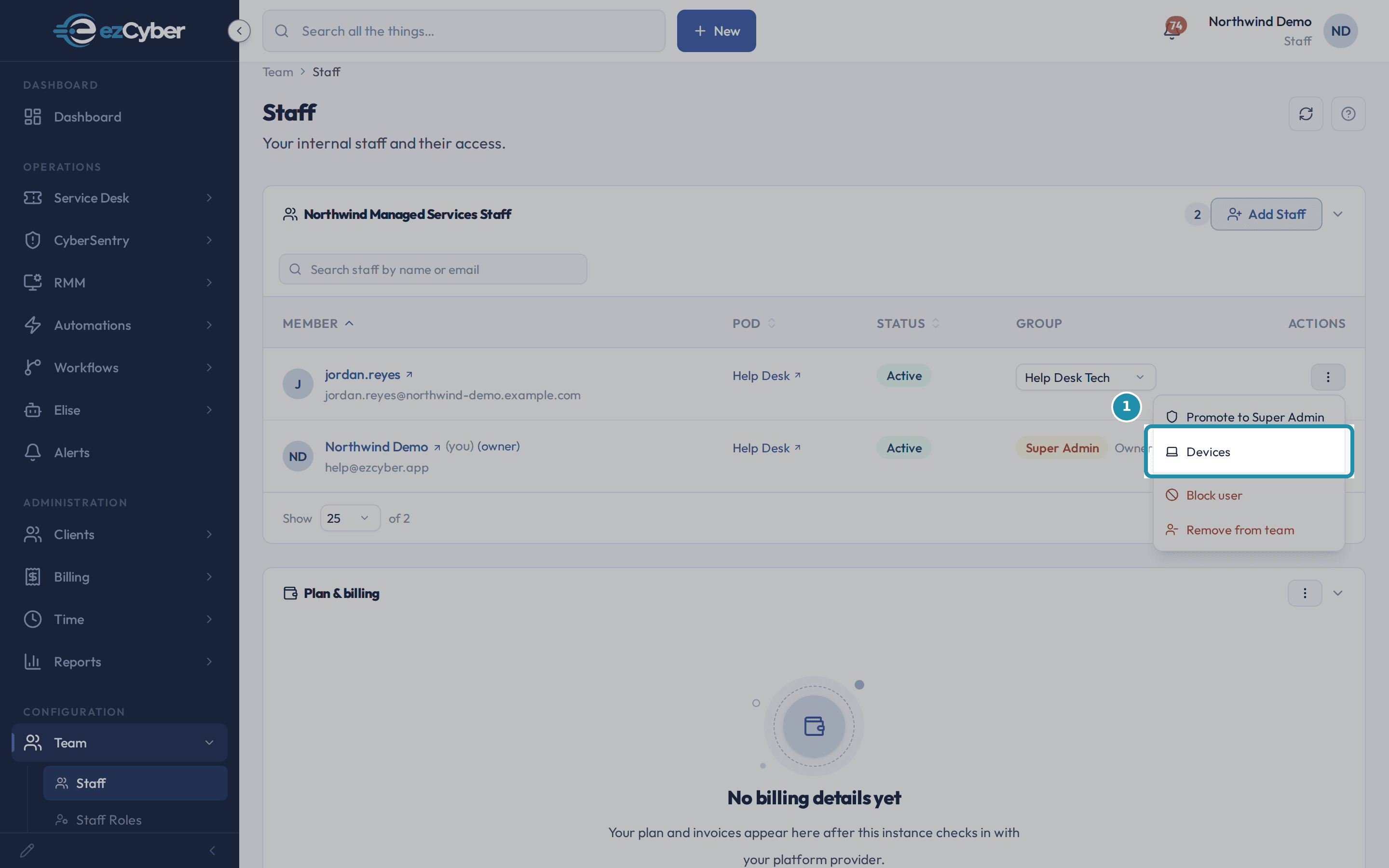Image resolution: width=1389 pixels, height=868 pixels.
Task: Click the Staff breadcrumb text
Action: [326, 72]
